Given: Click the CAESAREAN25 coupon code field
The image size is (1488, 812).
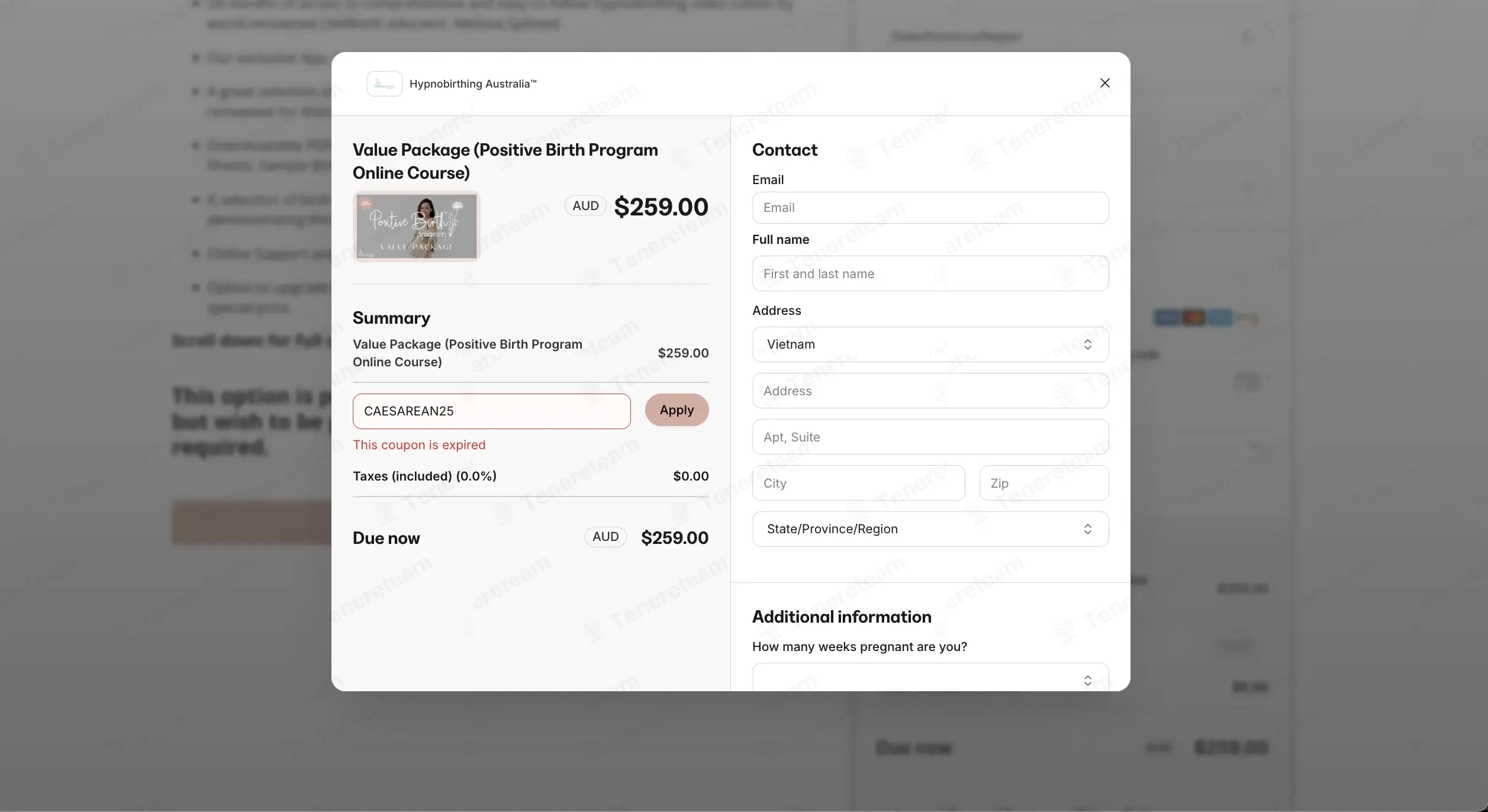Looking at the screenshot, I should coord(491,411).
